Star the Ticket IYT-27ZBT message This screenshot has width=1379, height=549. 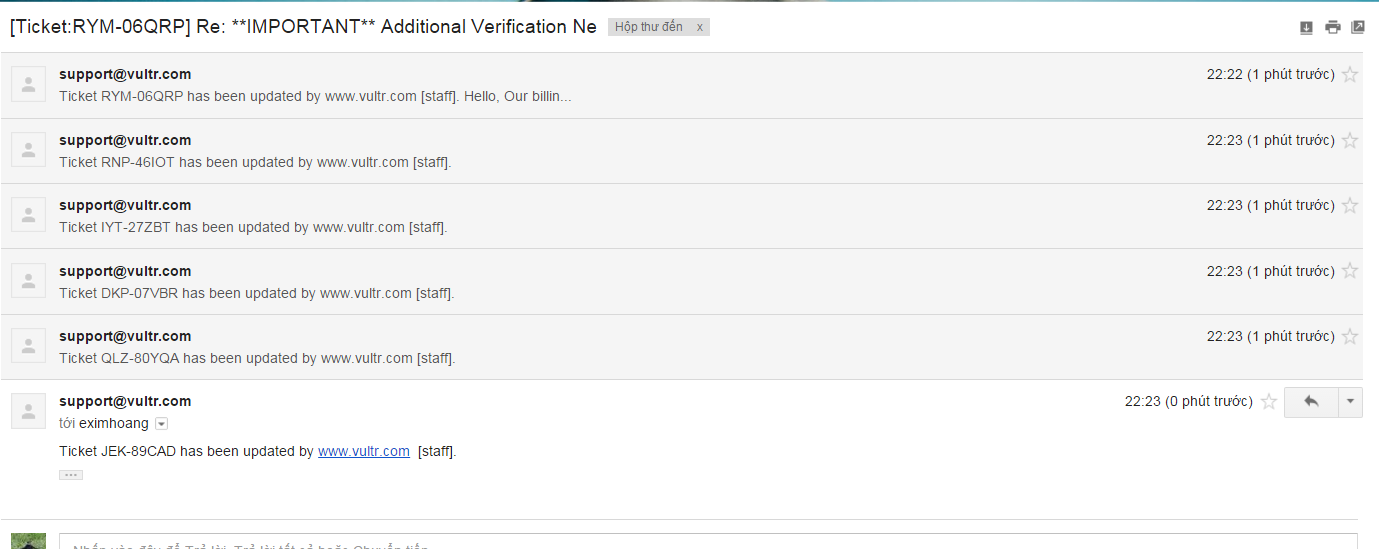[x=1350, y=205]
